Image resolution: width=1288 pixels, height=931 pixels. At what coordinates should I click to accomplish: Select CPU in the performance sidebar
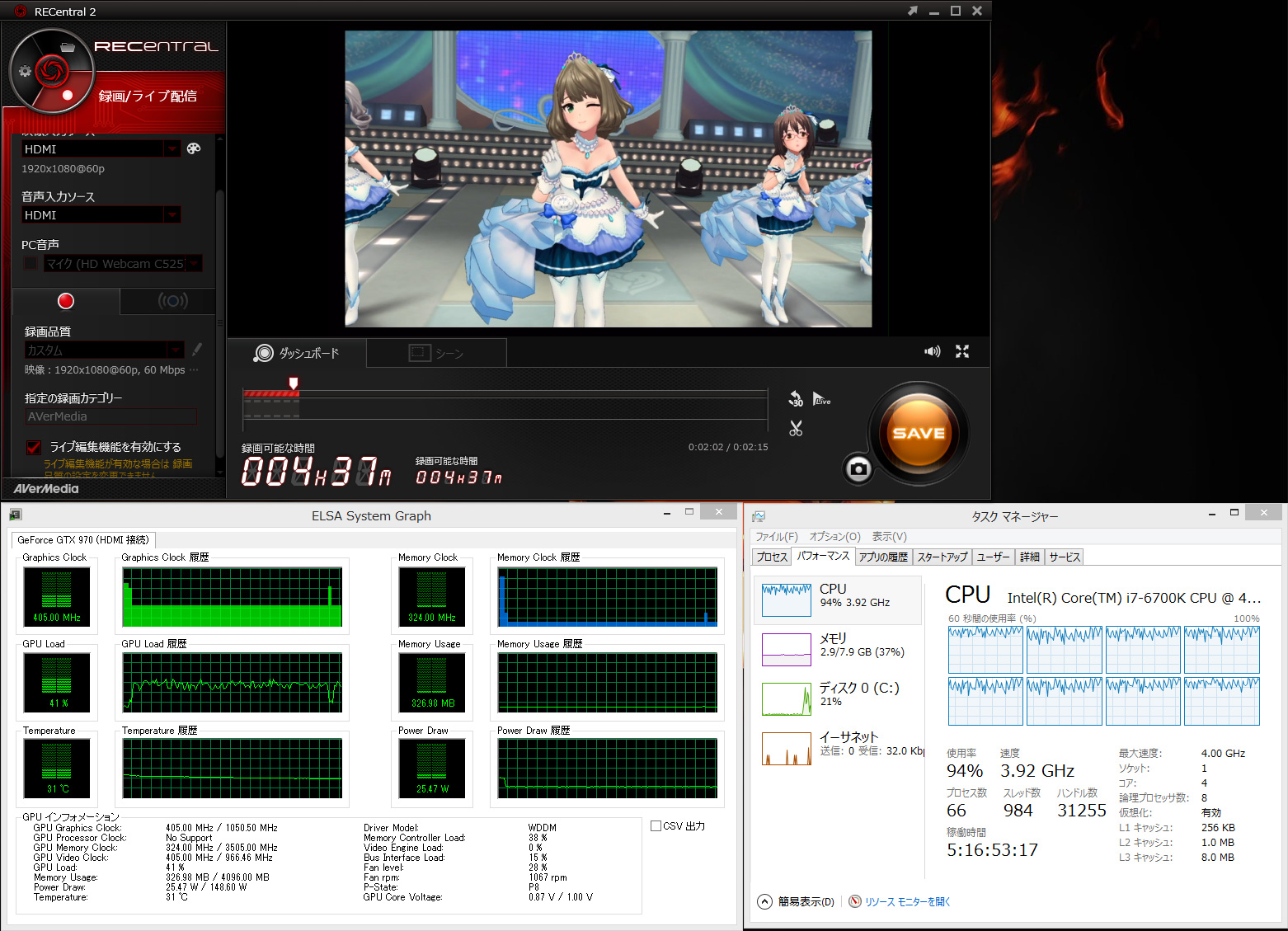pos(838,600)
